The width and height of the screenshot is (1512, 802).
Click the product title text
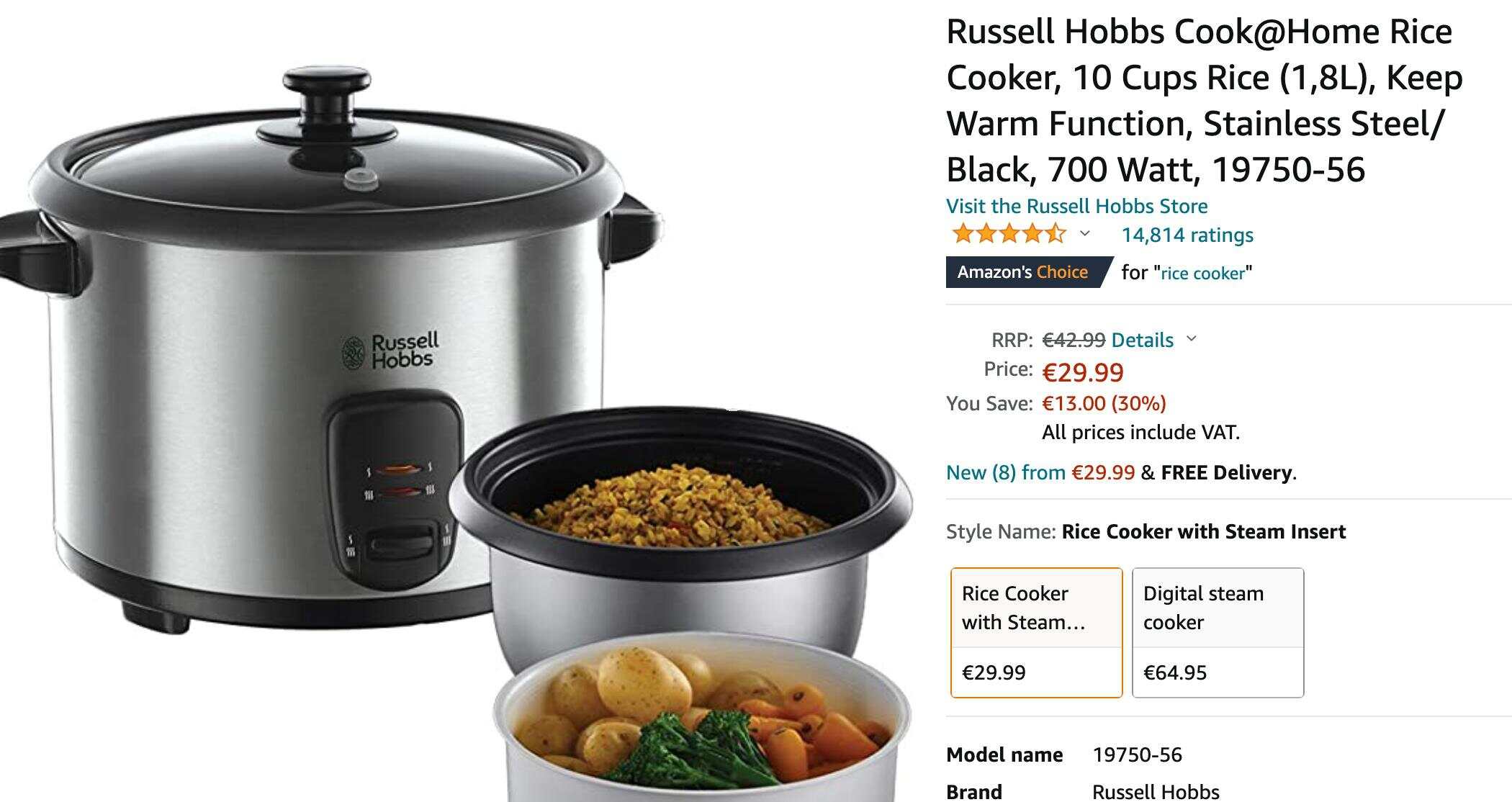[1204, 101]
